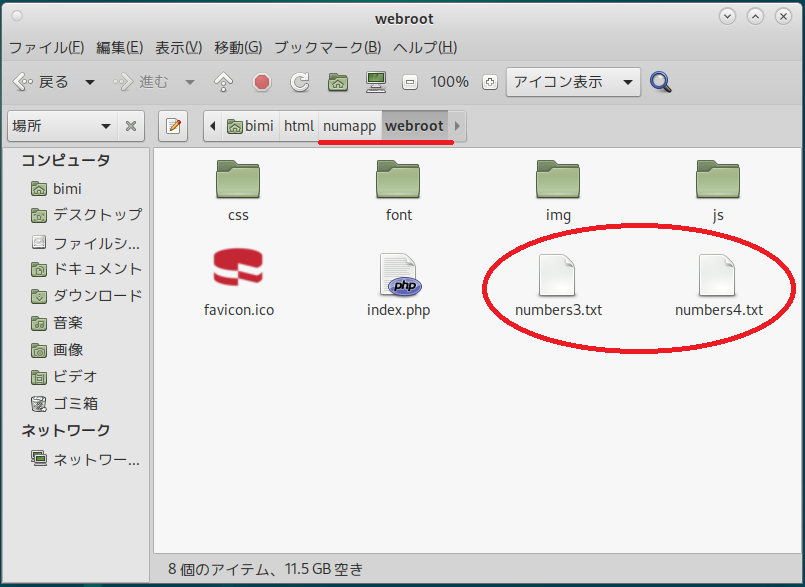The width and height of the screenshot is (805, 587).
Task: Reload the current folder view
Action: click(299, 82)
